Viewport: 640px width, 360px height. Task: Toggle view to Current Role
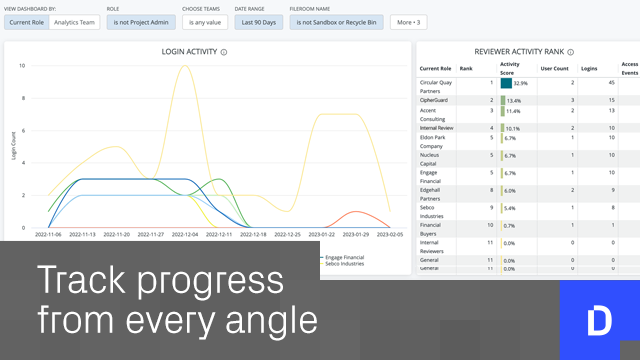coord(27,22)
